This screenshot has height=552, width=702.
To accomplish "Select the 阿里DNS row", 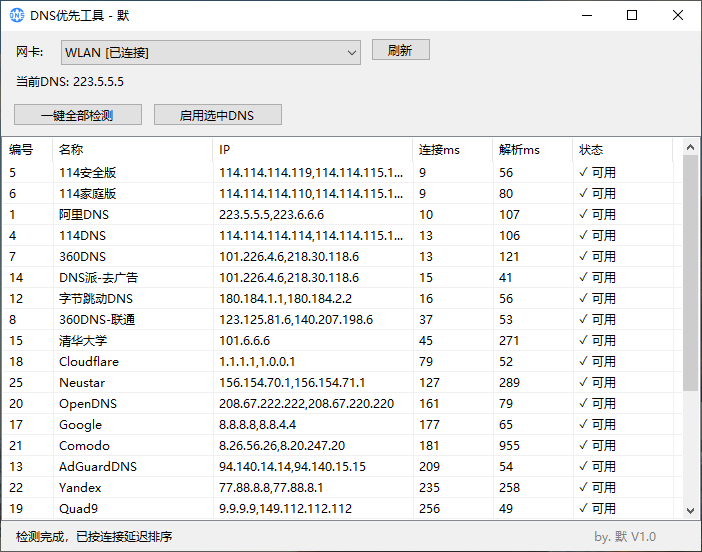I will click(x=342, y=214).
